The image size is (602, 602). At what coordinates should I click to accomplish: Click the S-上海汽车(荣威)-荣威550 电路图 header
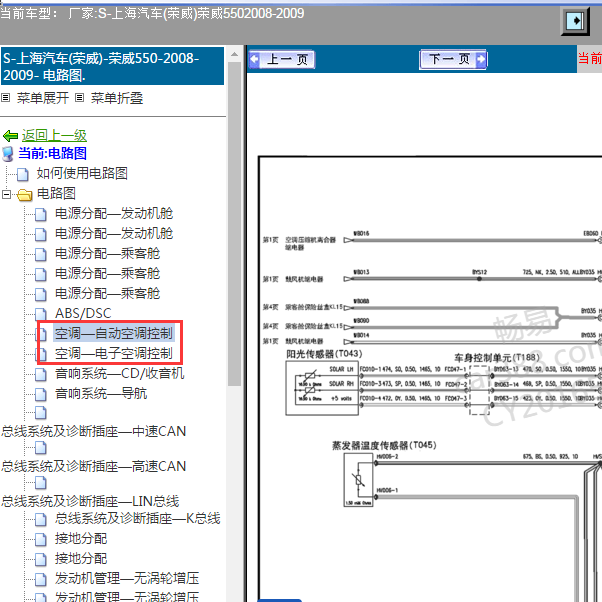point(112,66)
